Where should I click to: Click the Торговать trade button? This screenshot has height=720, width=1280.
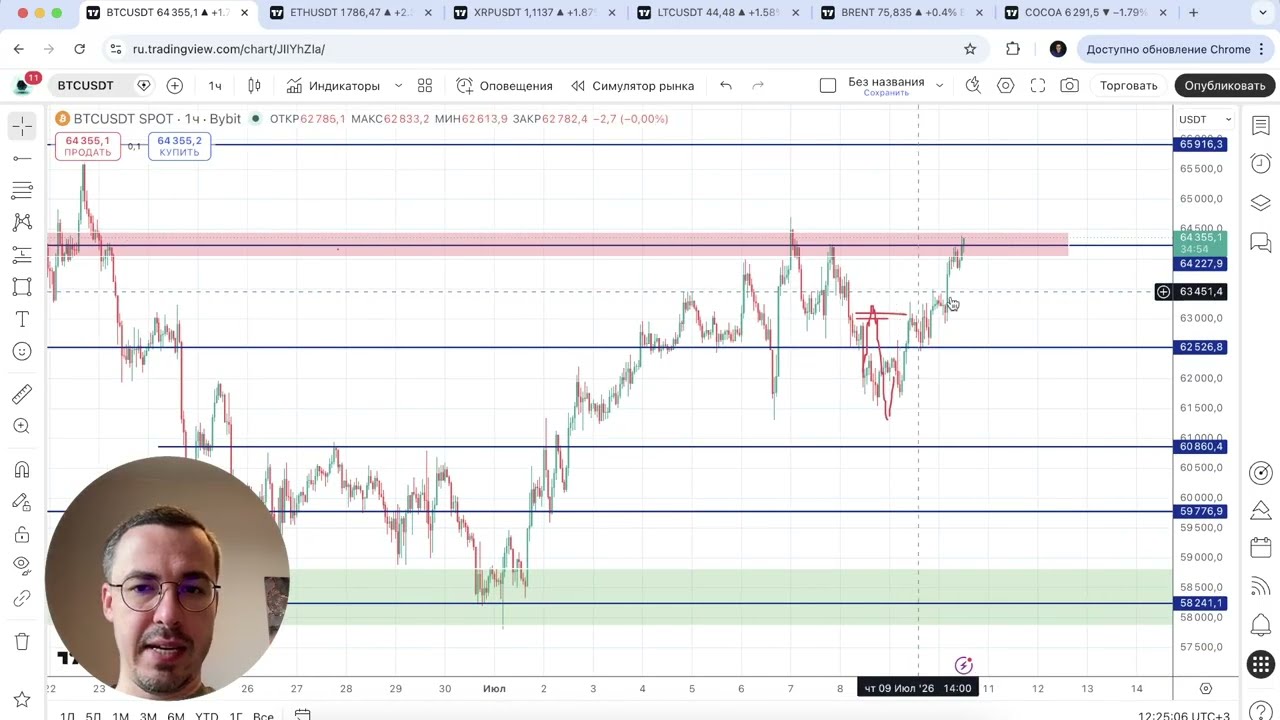1129,85
